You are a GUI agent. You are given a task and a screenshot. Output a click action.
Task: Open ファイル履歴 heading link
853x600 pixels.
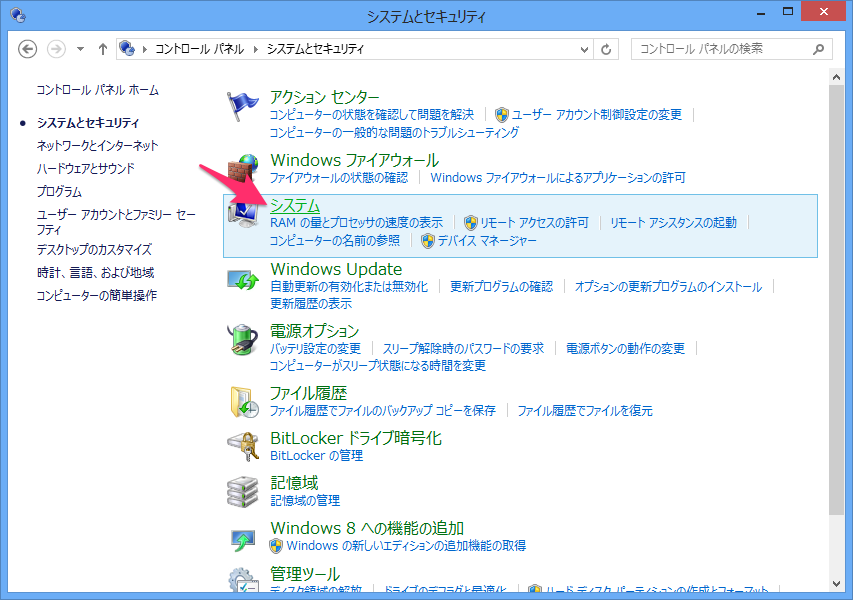[308, 393]
